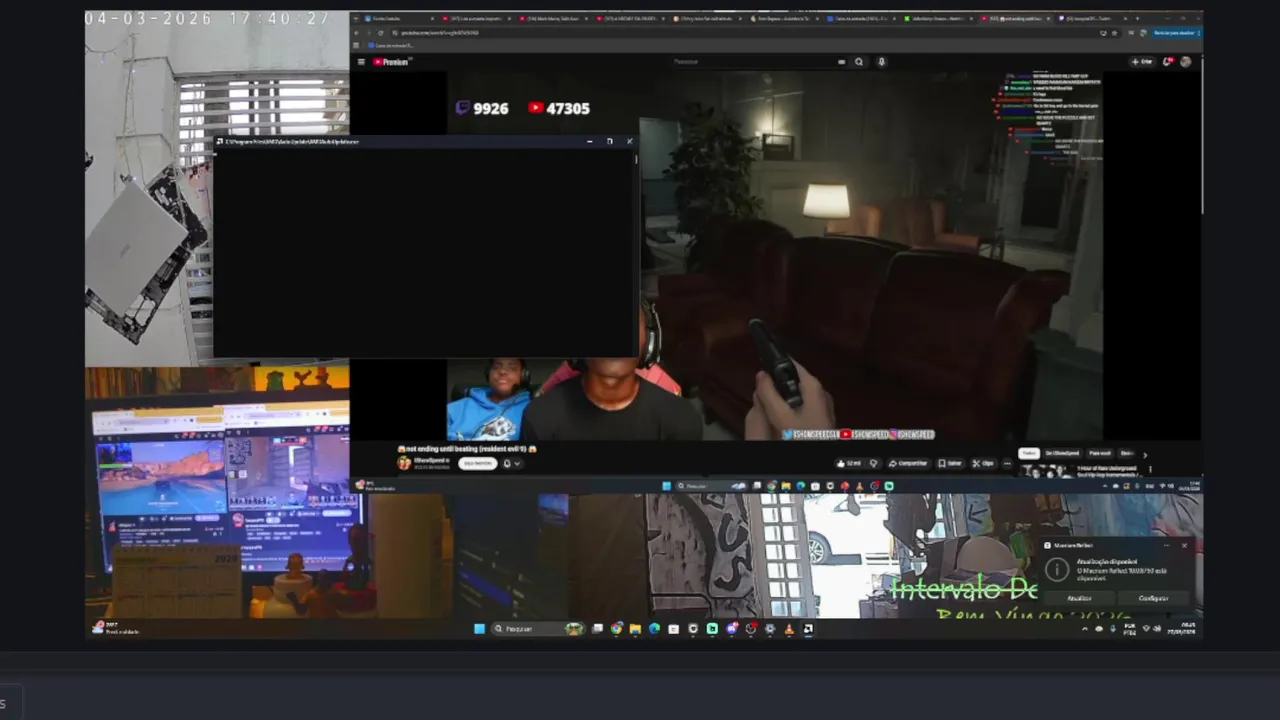Go back with browser back arrow

click(356, 33)
